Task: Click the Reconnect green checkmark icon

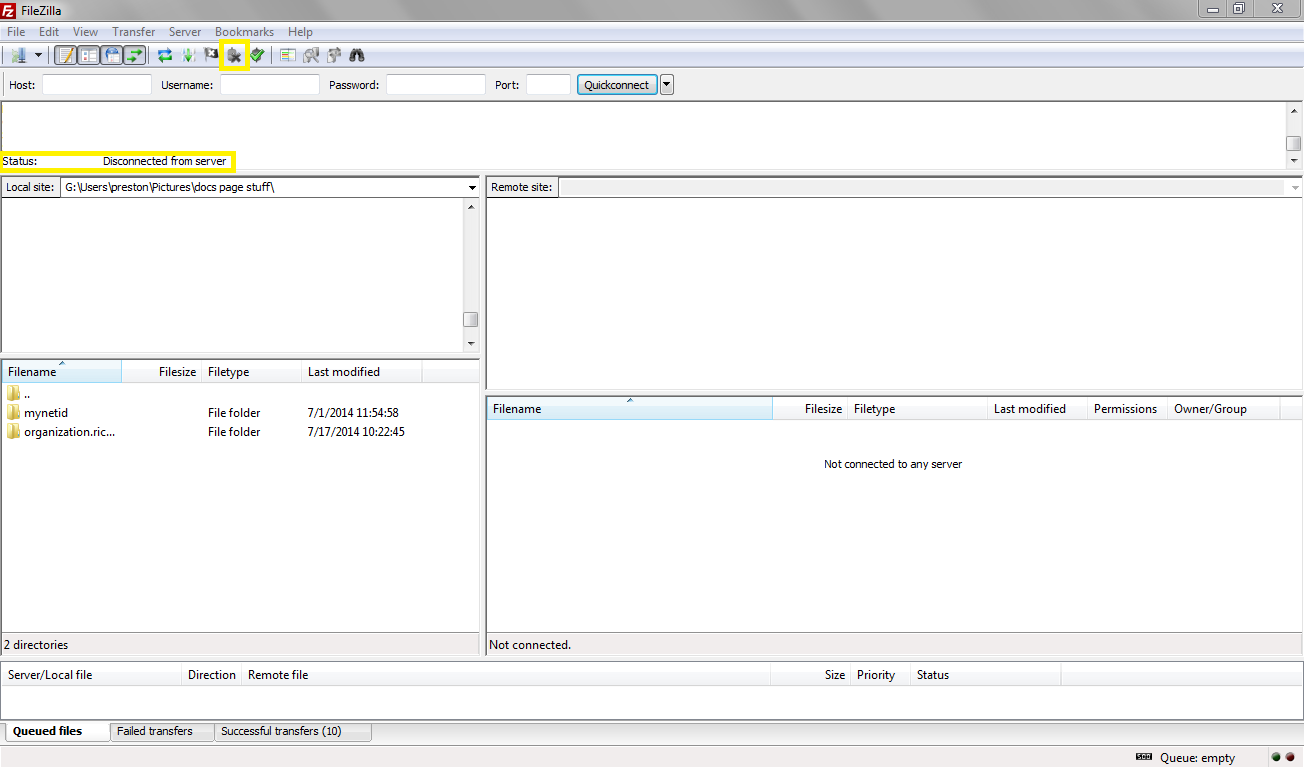Action: click(257, 56)
